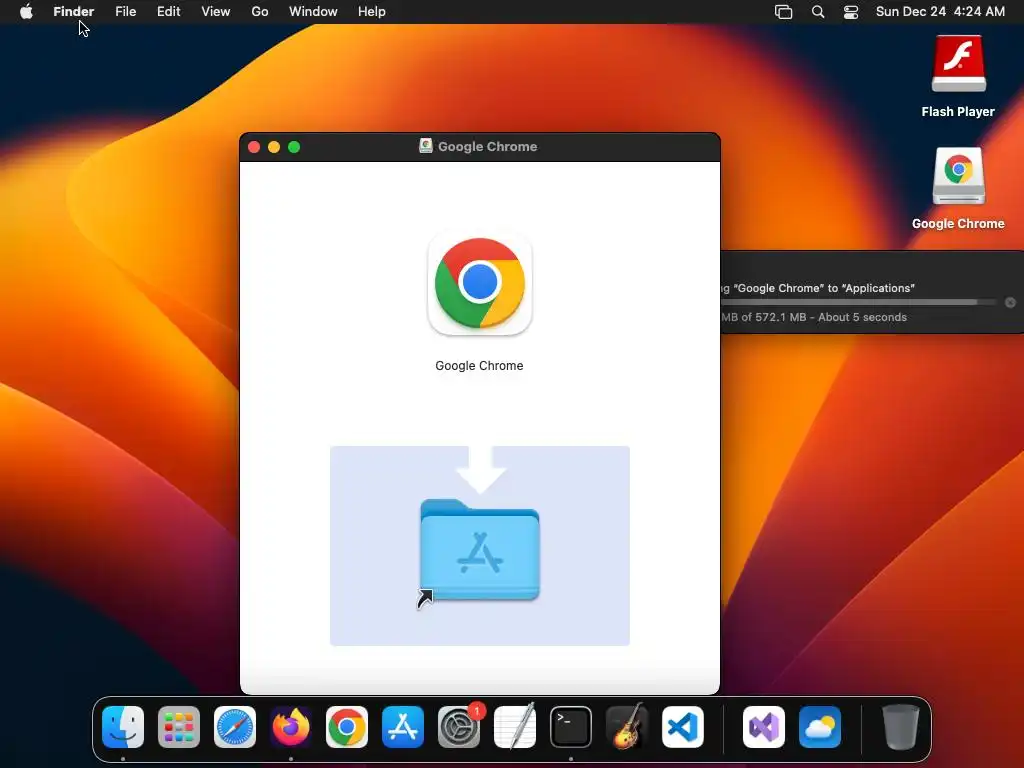Launch TextEdit from the Dock
This screenshot has width=1024, height=768.
point(515,727)
